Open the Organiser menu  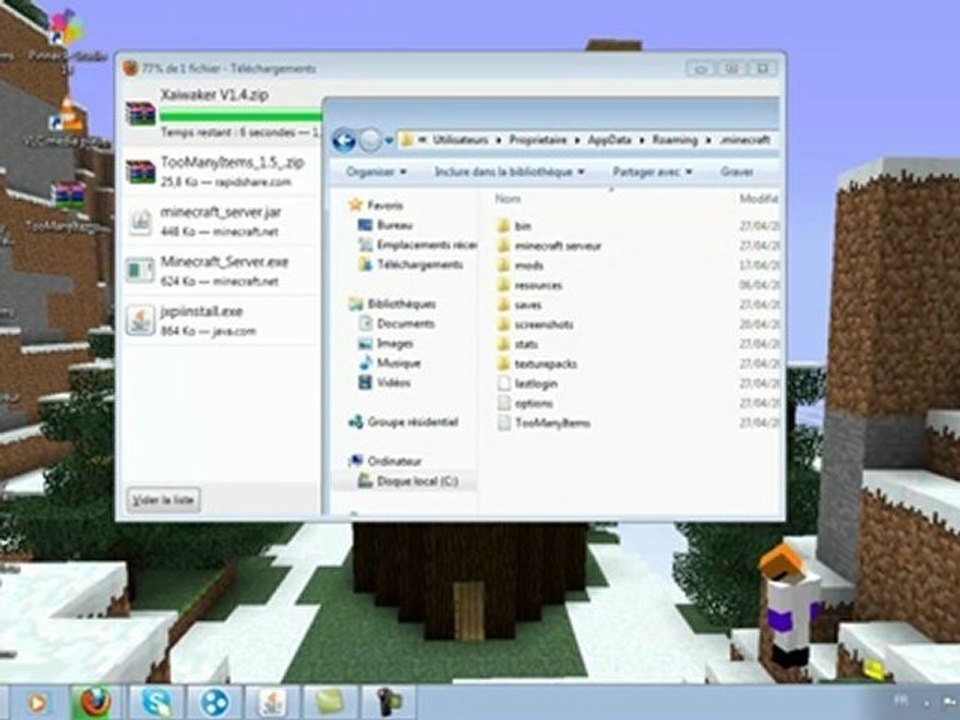pos(376,172)
